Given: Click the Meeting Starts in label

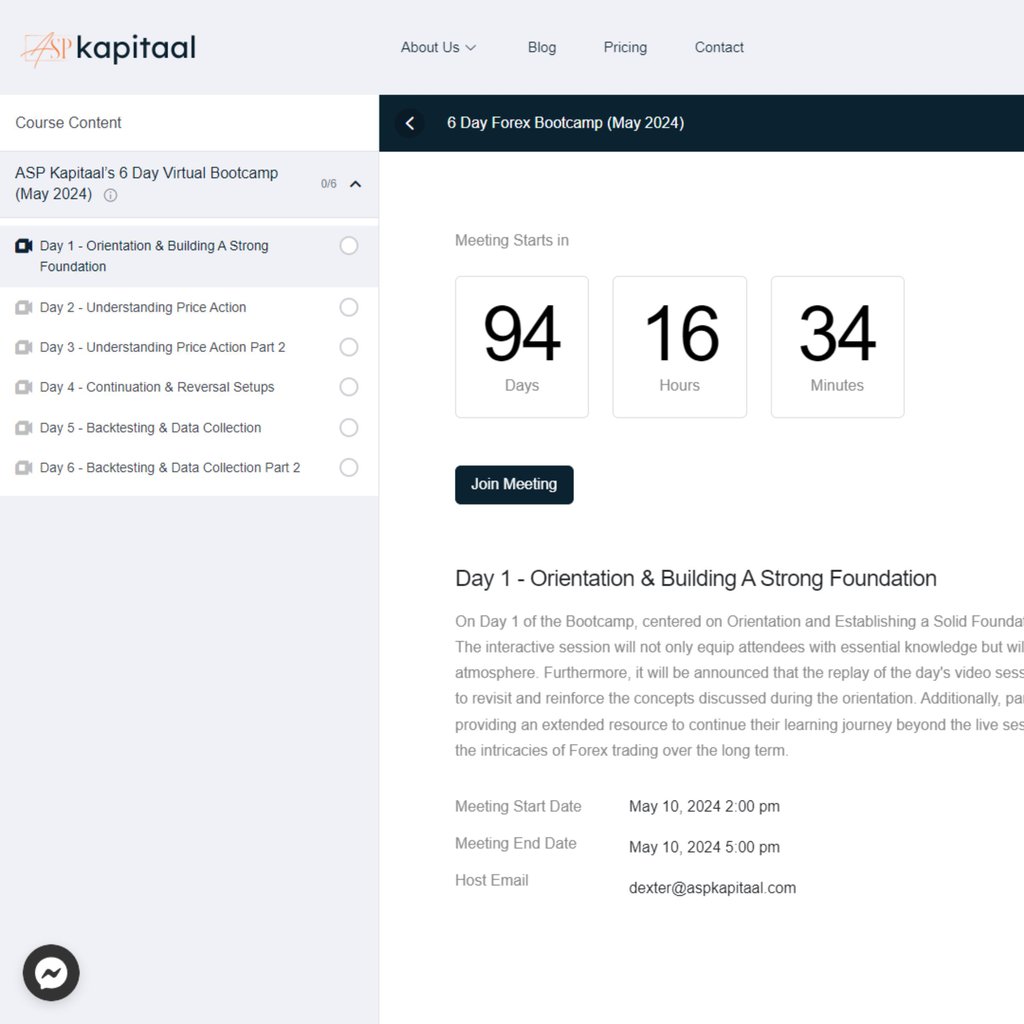Looking at the screenshot, I should [x=512, y=240].
